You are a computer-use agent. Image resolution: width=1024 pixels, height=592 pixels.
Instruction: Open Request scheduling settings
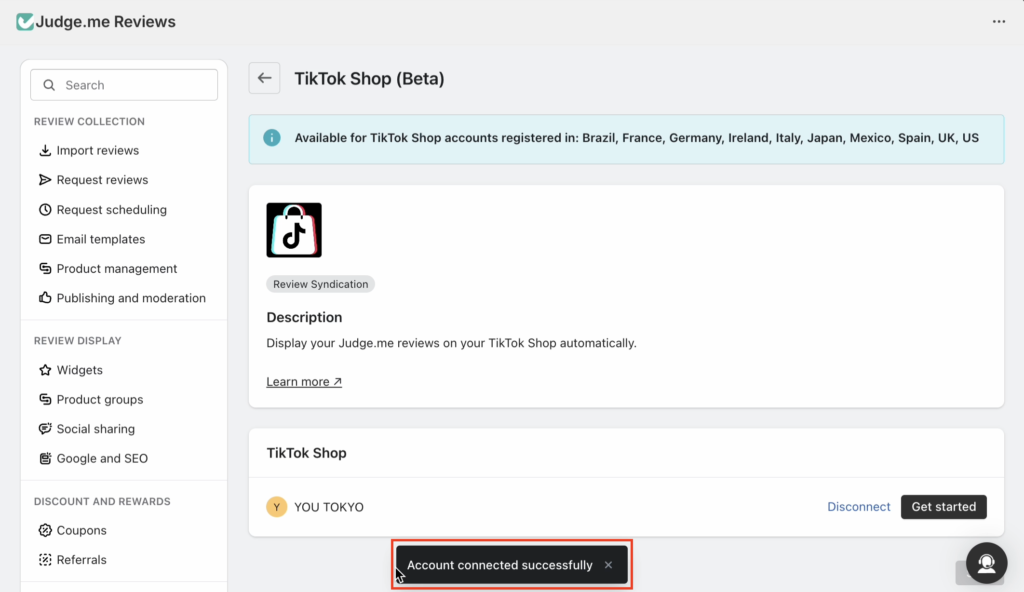pos(111,210)
